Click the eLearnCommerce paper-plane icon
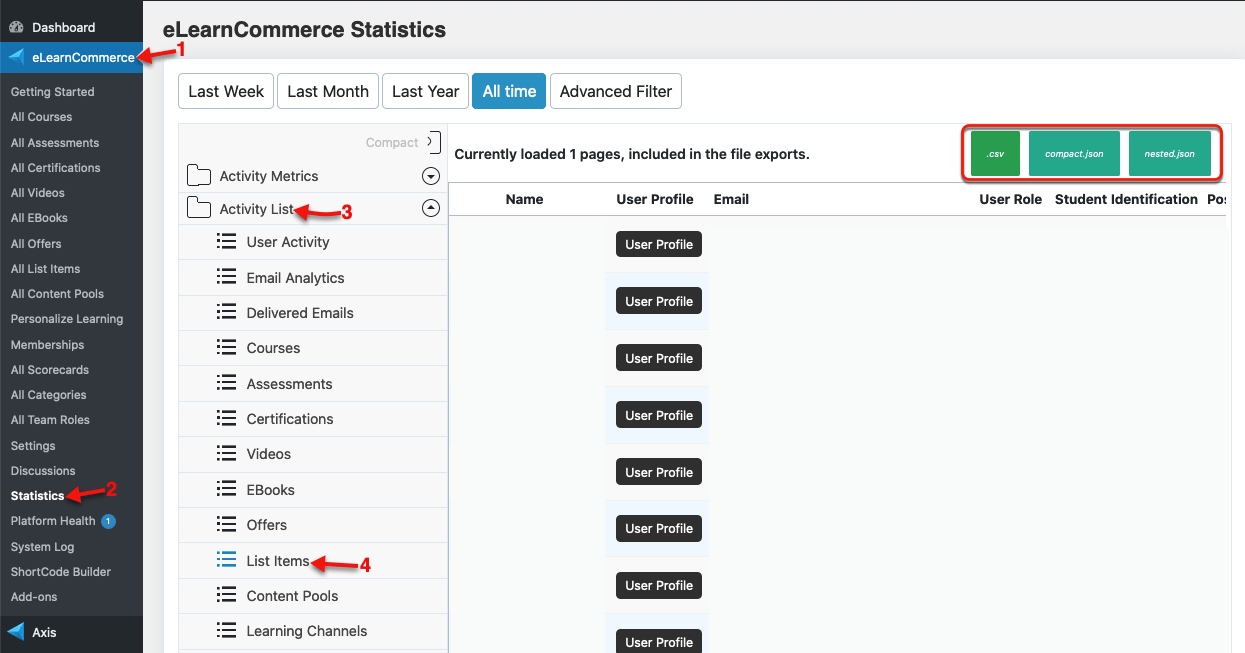Screen dimensions: 1245x653 [16, 57]
